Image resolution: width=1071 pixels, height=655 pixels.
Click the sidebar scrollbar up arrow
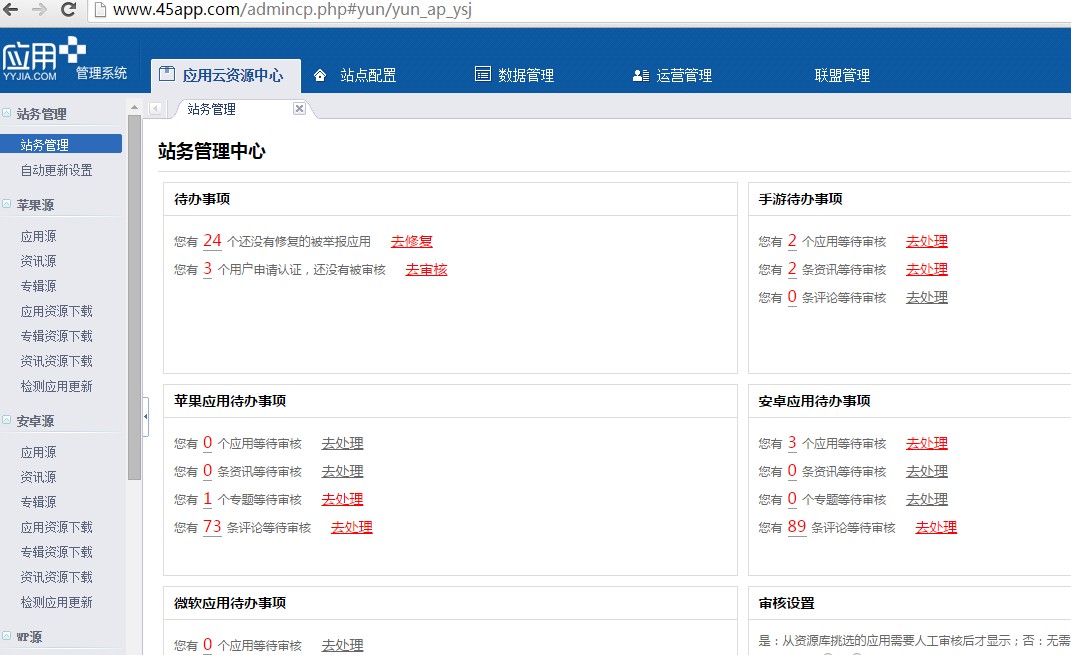pos(134,107)
